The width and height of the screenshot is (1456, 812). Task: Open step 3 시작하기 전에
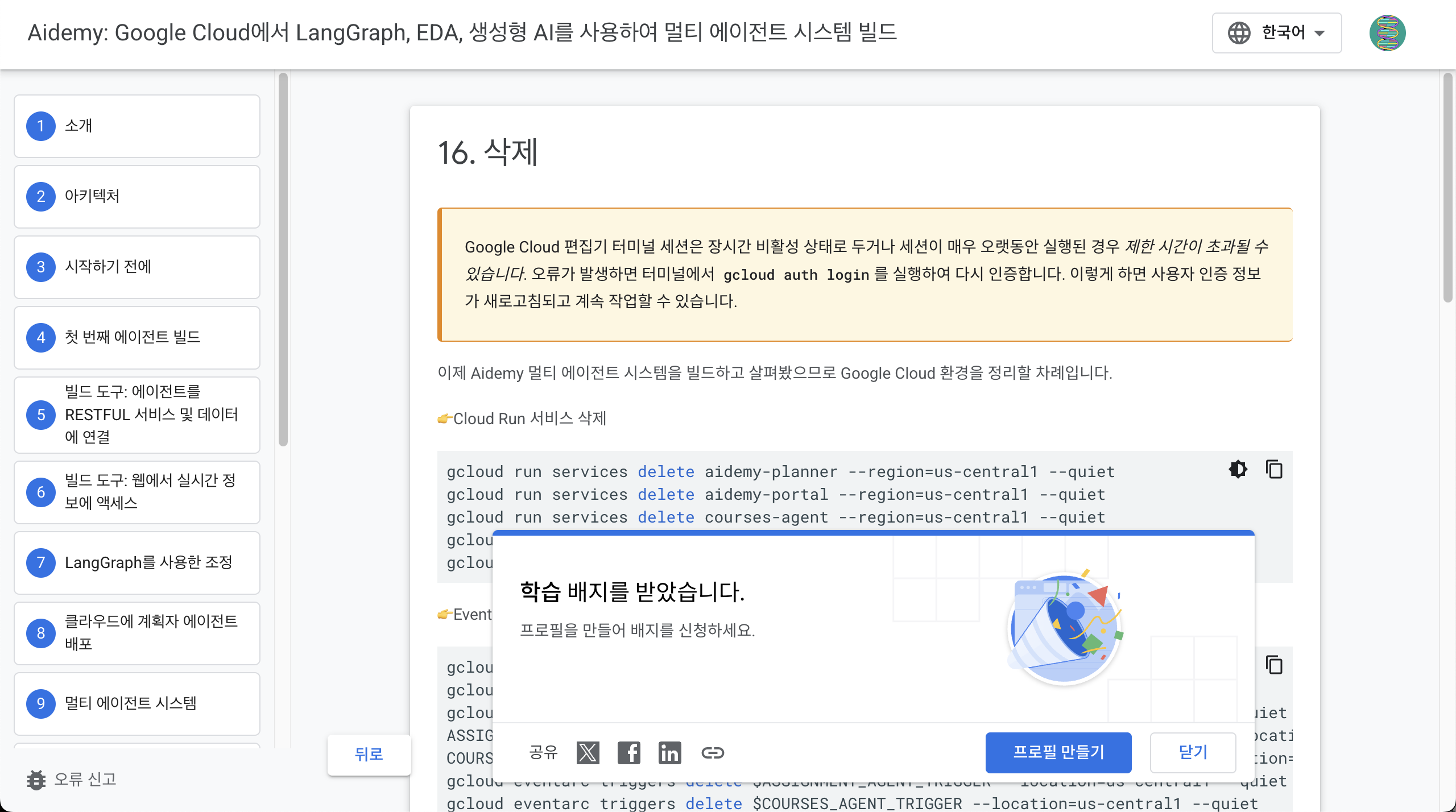[137, 267]
